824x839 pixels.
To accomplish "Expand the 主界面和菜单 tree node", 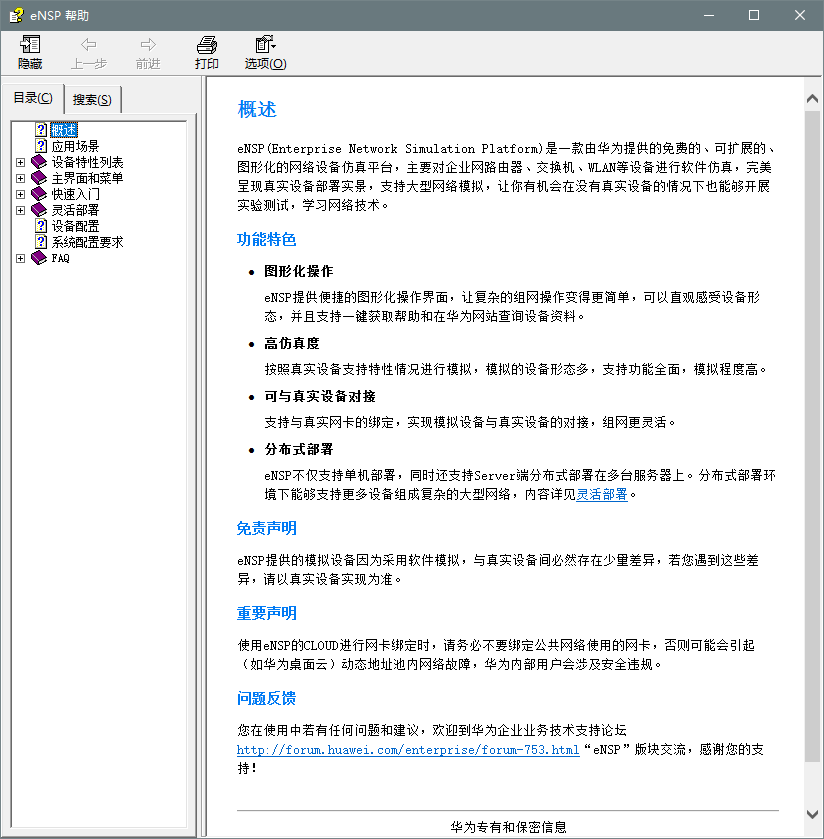I will tap(20, 178).
